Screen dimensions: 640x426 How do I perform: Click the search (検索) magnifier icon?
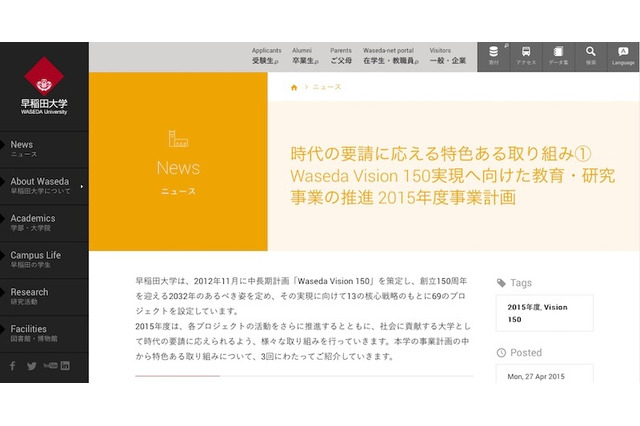coord(591,57)
